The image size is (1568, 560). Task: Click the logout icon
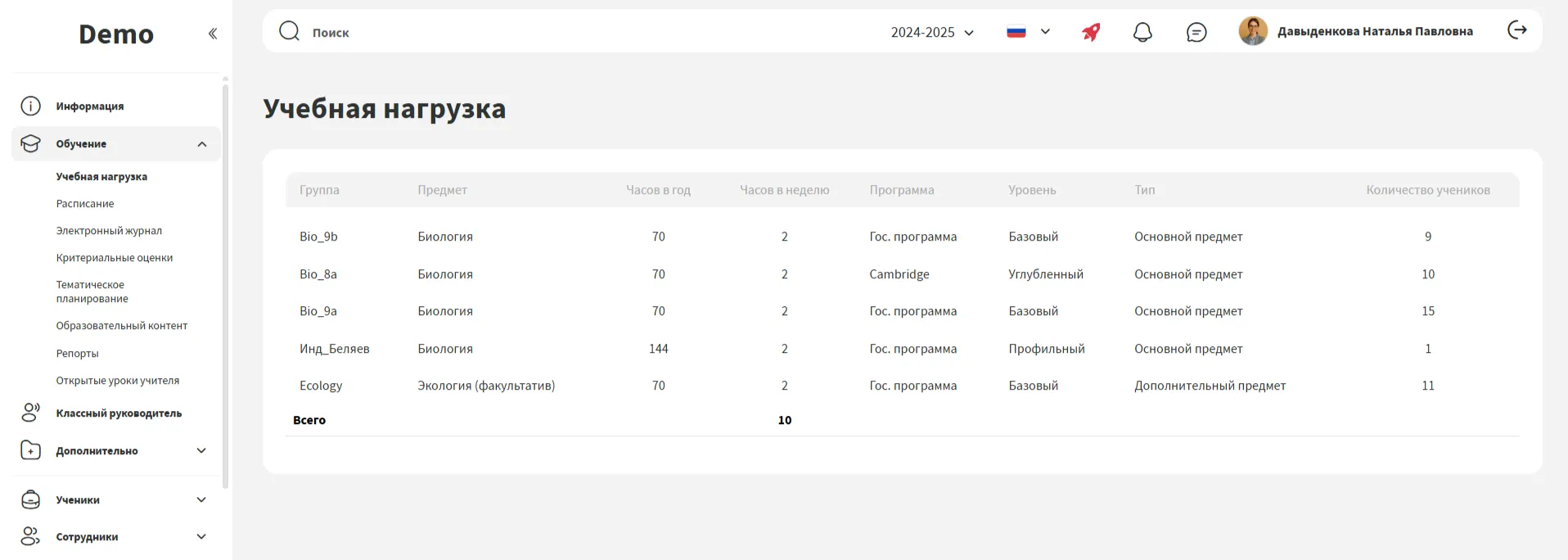(x=1516, y=30)
